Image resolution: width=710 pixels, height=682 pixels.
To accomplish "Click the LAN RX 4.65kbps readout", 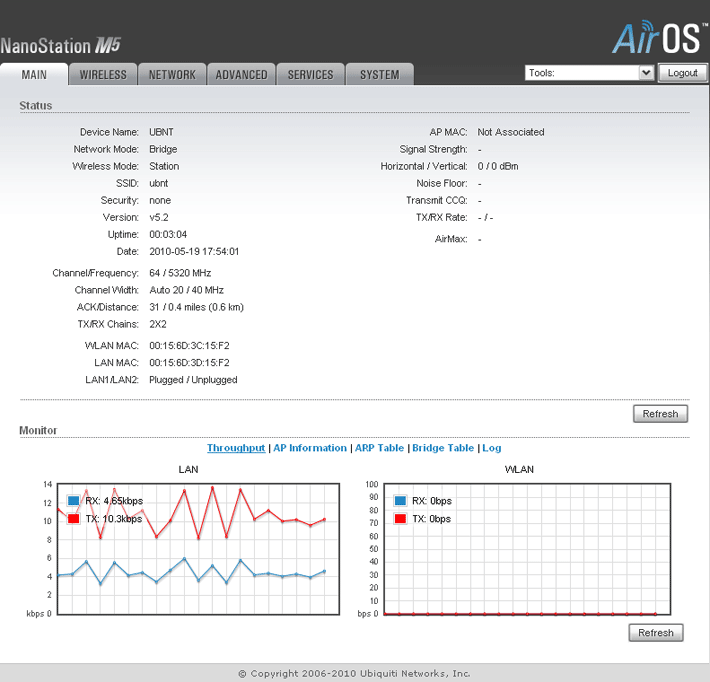I will point(114,500).
